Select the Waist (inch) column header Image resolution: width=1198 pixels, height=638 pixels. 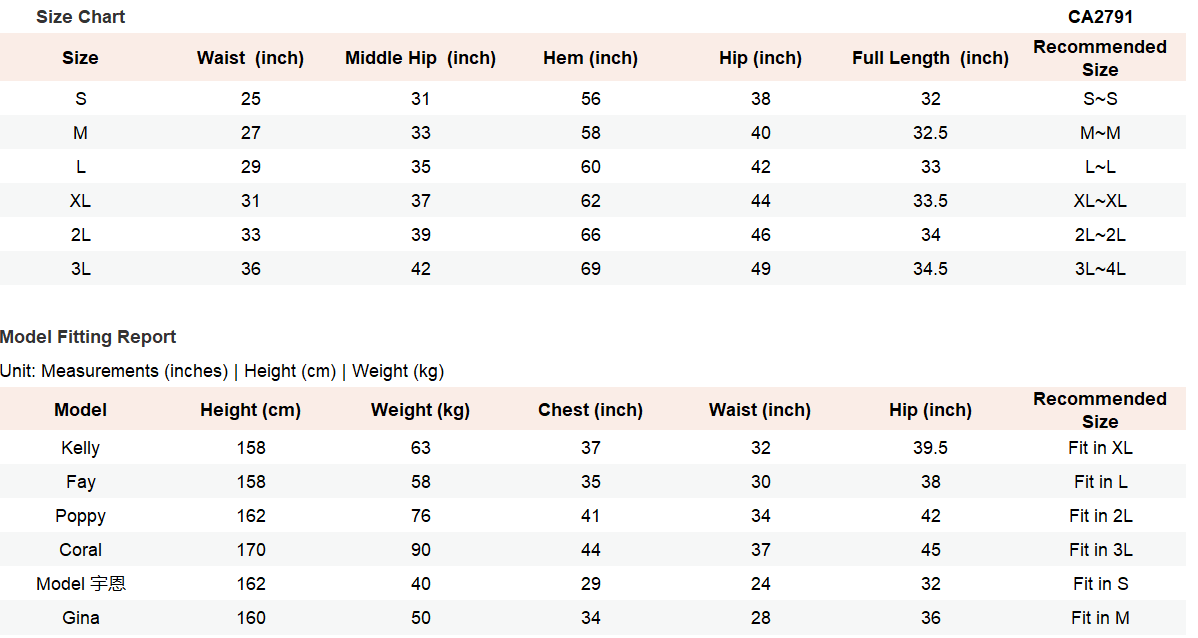(250, 58)
